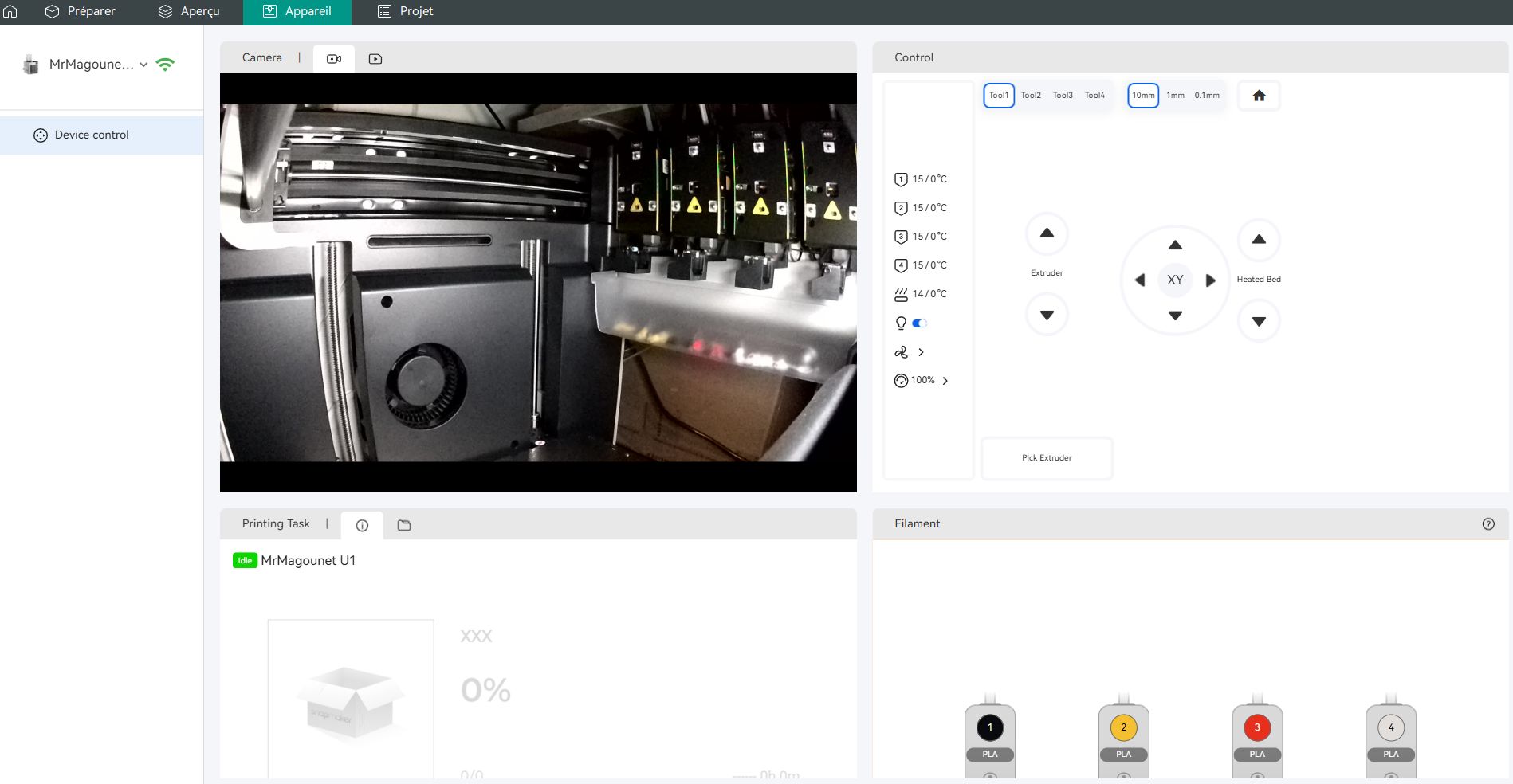Viewport: 1513px width, 784px height.
Task: Expand the fan settings chevron
Action: coord(921,352)
